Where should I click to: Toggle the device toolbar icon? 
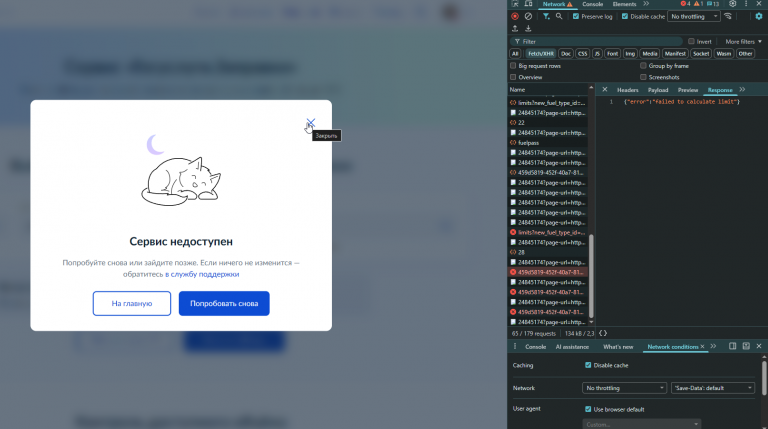(x=528, y=4)
